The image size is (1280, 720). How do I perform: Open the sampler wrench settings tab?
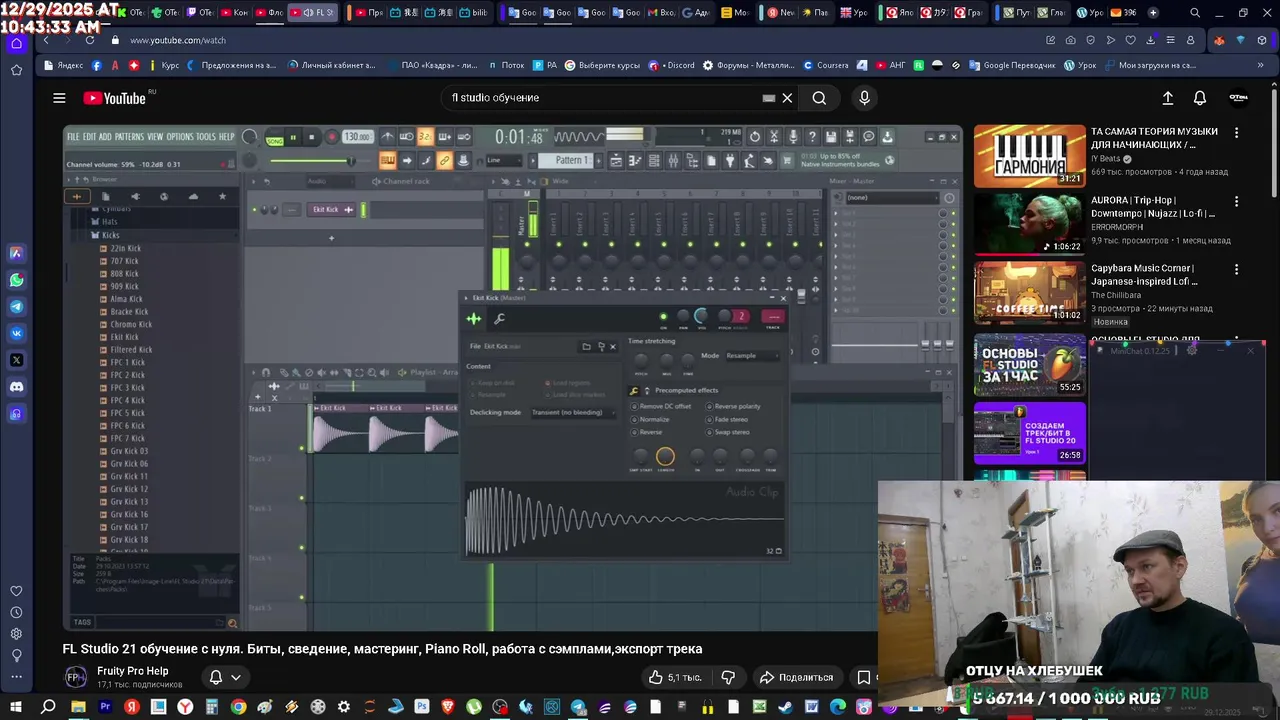click(499, 319)
